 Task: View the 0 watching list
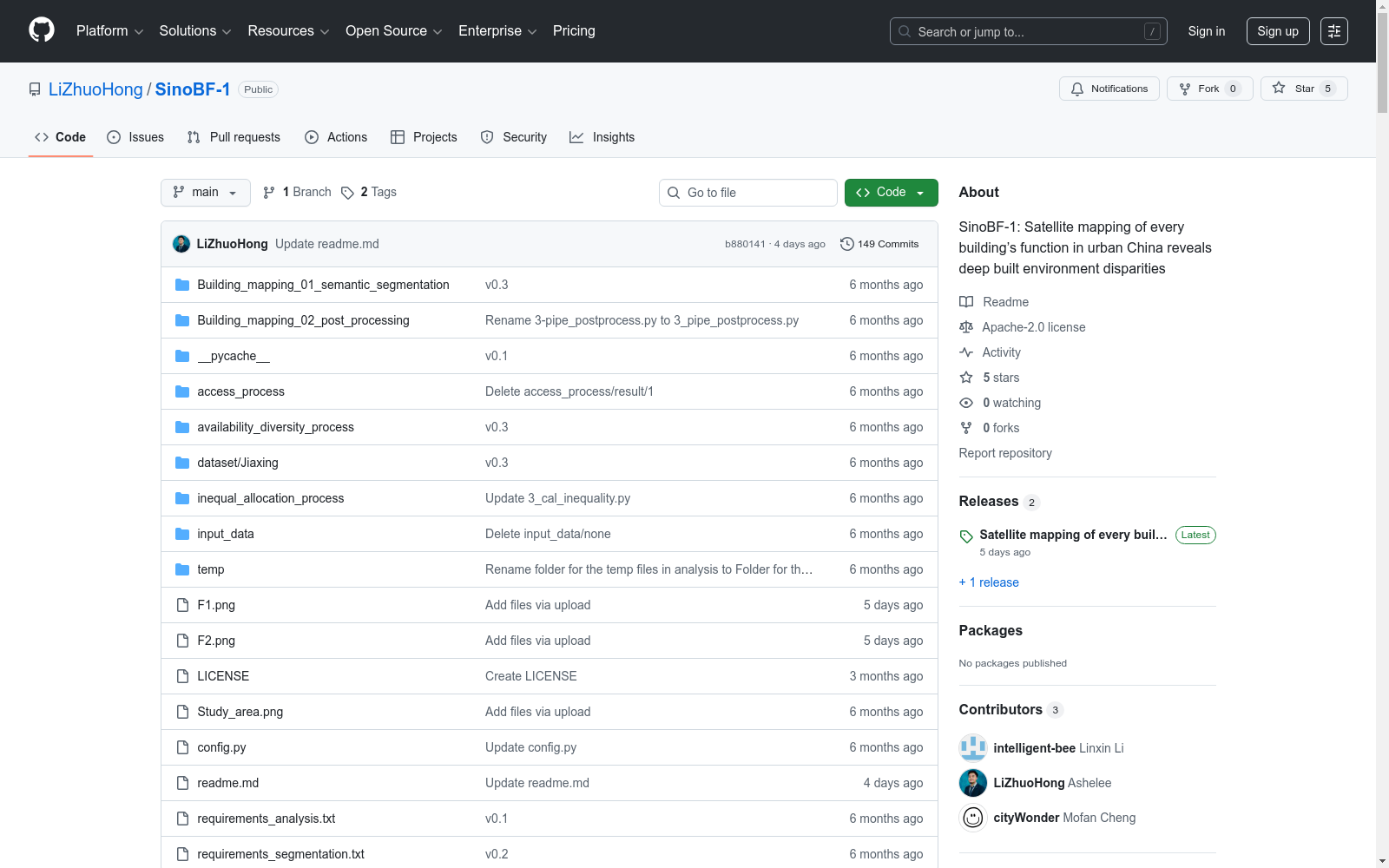point(1000,403)
